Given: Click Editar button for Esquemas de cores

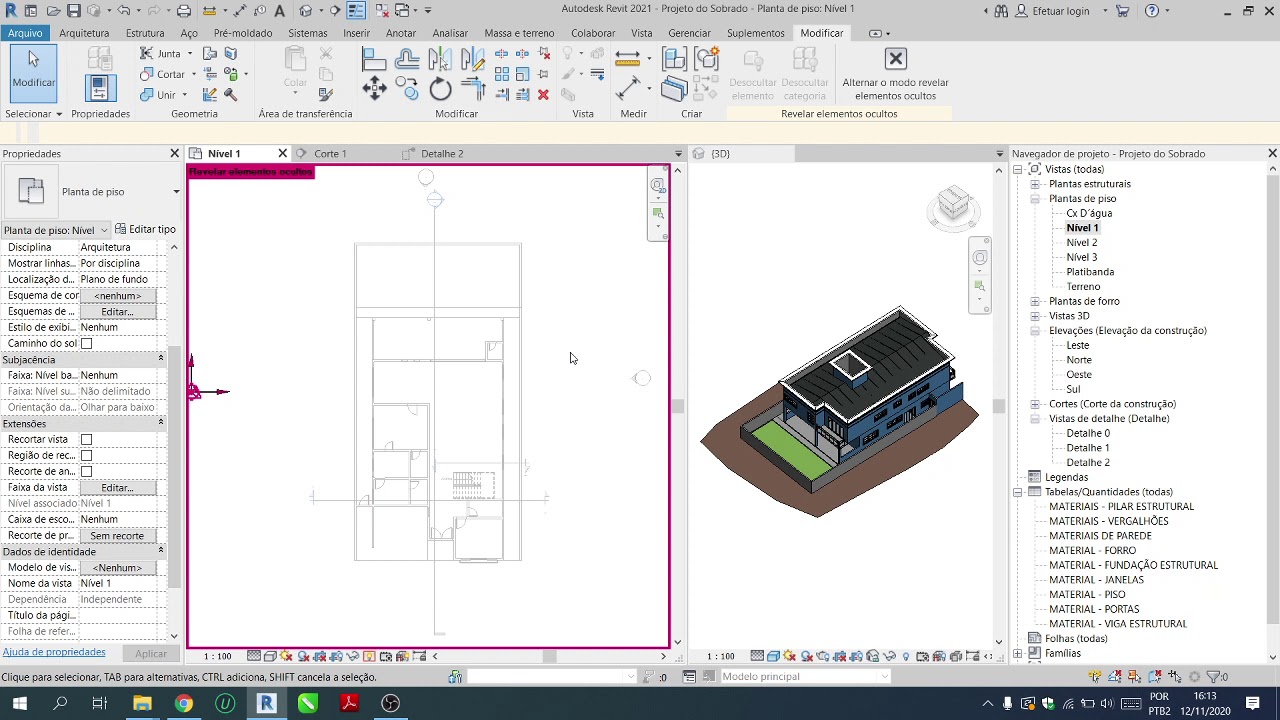Looking at the screenshot, I should pos(117,311).
